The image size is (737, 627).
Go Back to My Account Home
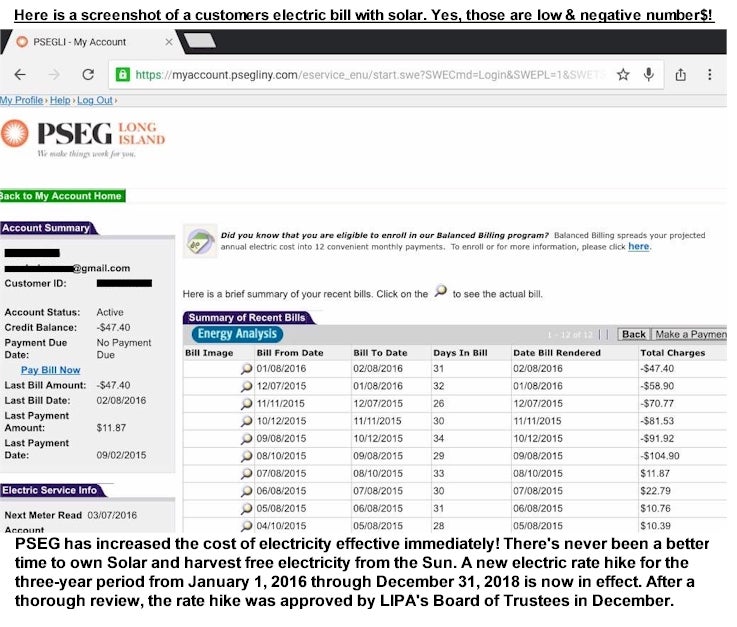62,196
